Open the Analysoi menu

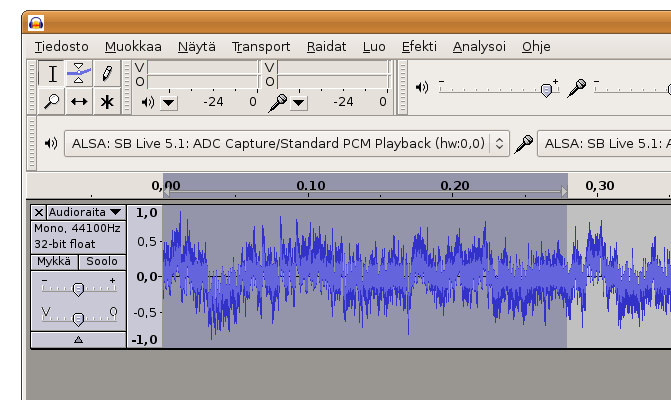[479, 46]
